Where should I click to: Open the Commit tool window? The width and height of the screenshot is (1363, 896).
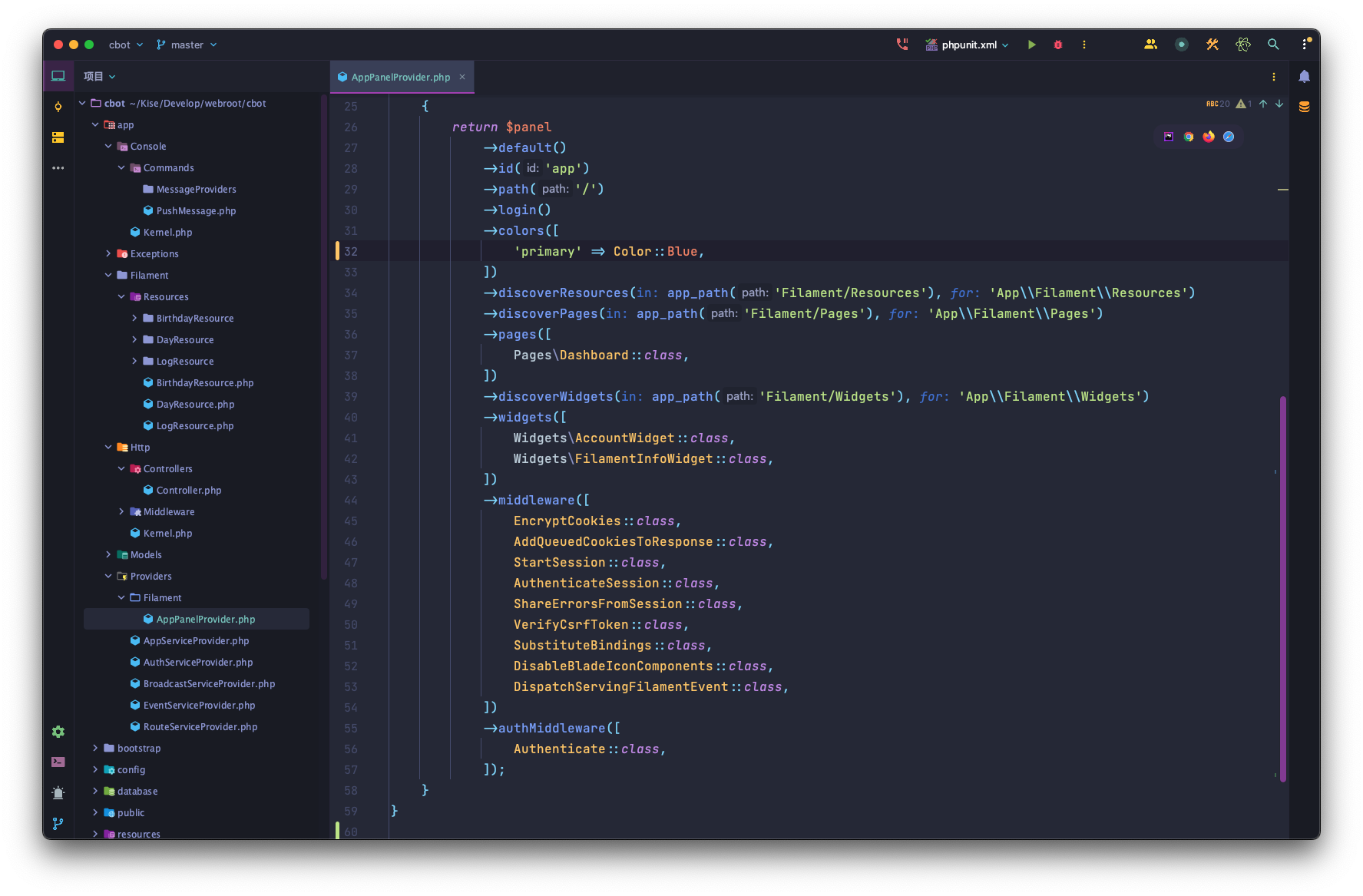58,107
